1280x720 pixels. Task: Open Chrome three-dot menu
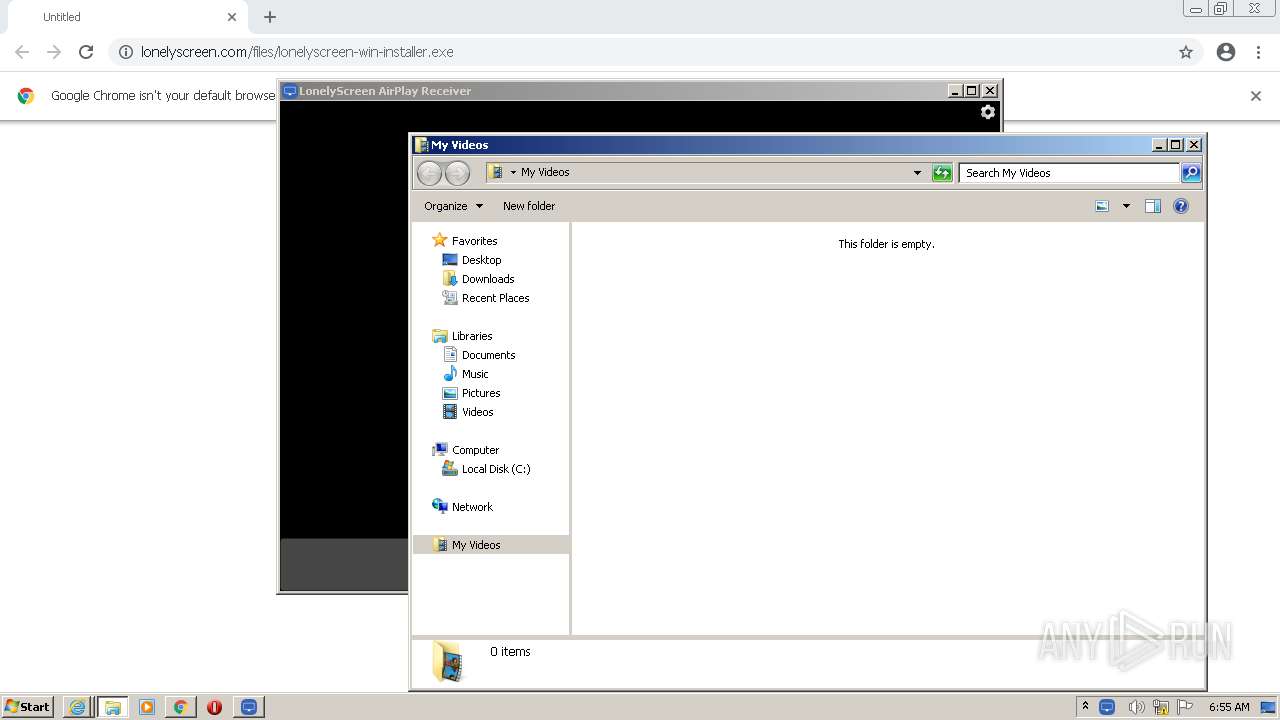coord(1259,52)
